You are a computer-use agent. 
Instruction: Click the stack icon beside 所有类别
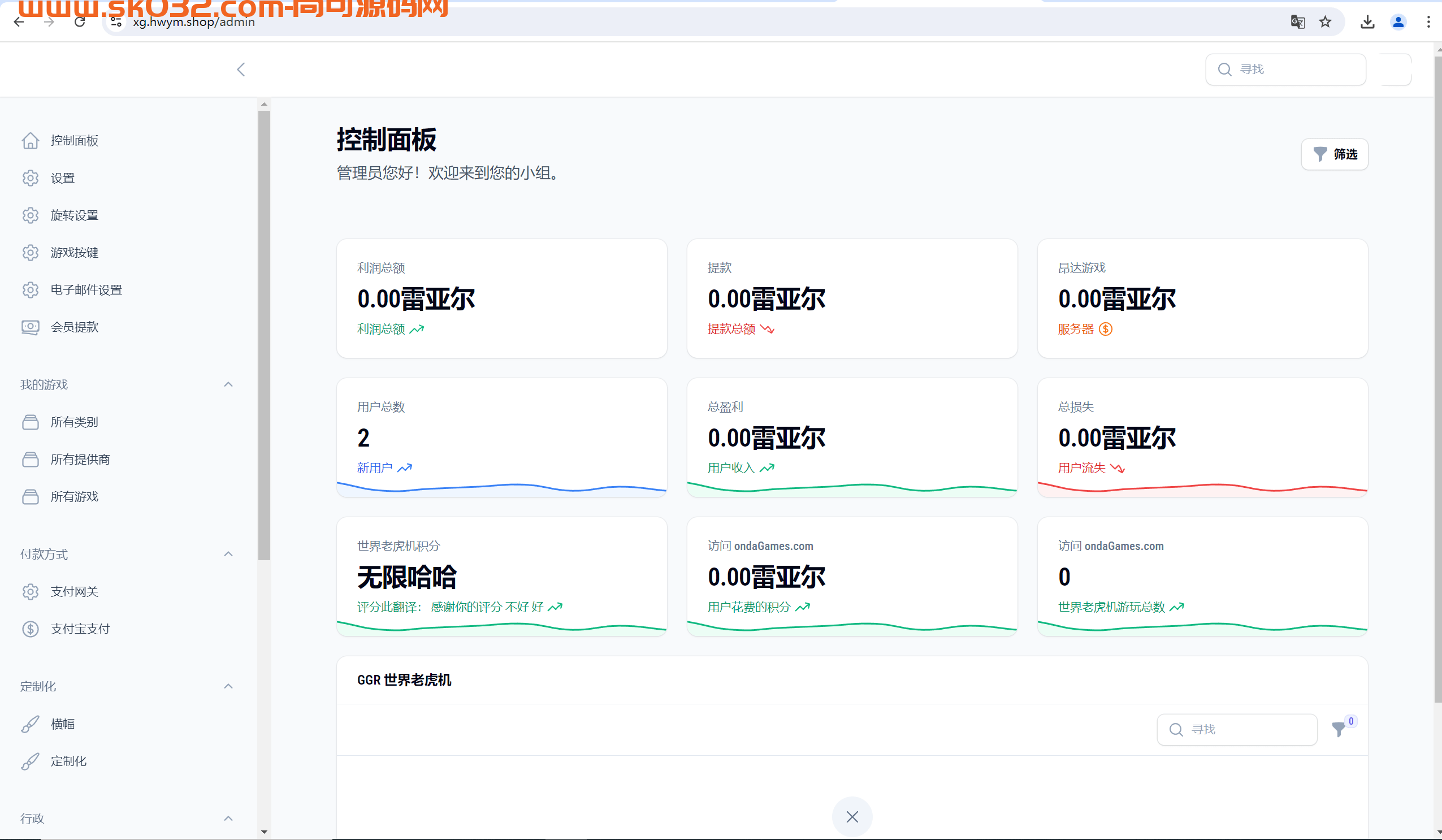click(x=31, y=422)
